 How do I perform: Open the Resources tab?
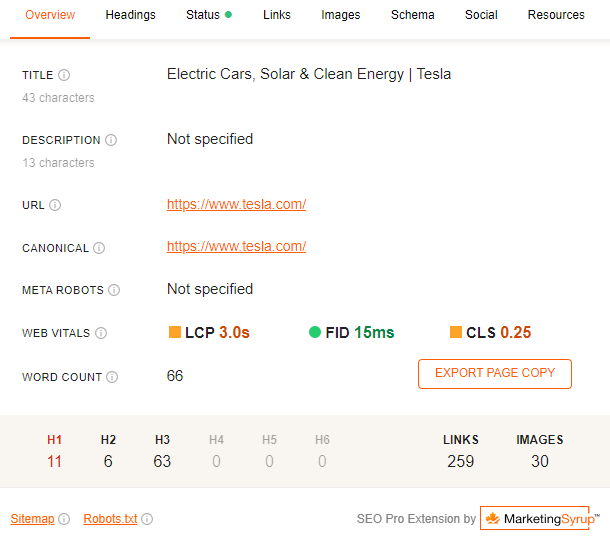tap(556, 15)
